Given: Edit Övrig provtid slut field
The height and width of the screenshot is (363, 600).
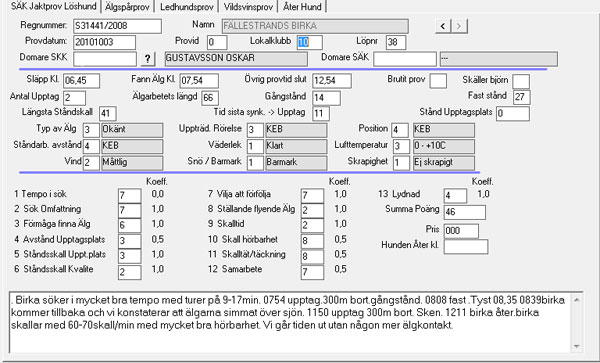Looking at the screenshot, I should (x=332, y=81).
